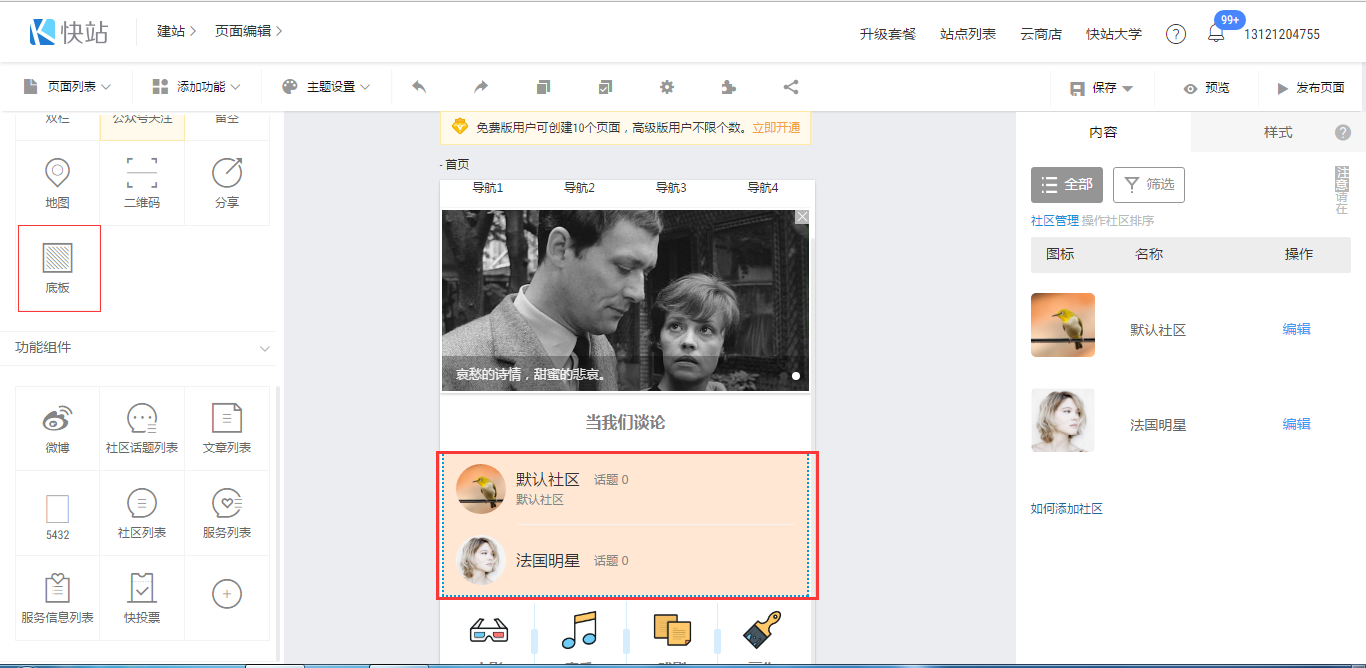Switch to the 样式 tab

[x=1277, y=132]
